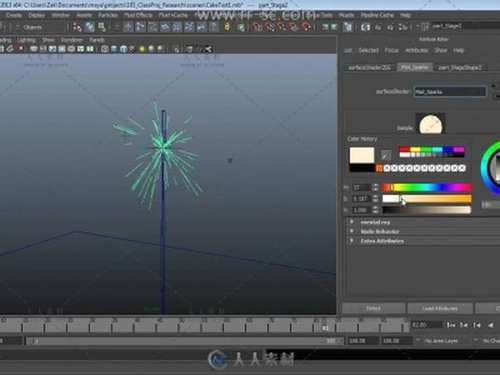Click the wireframe cube icon in viewport toolbar
500x375 pixels.
[x=105, y=49]
